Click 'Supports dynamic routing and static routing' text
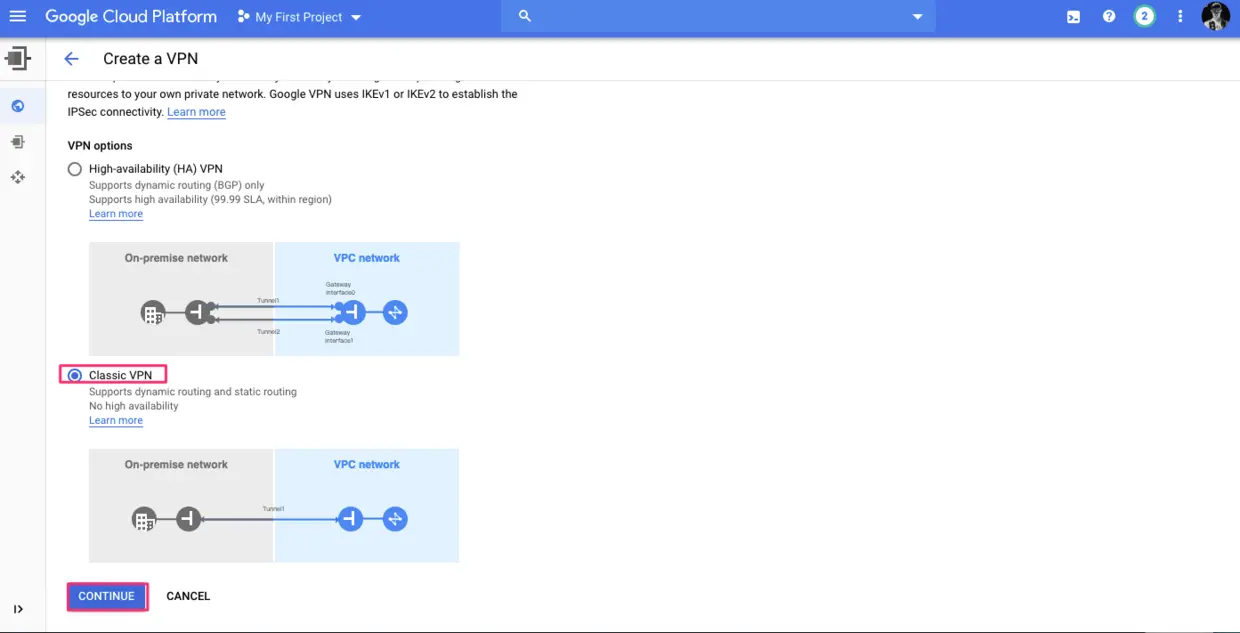The image size is (1240, 633). [x=193, y=392]
